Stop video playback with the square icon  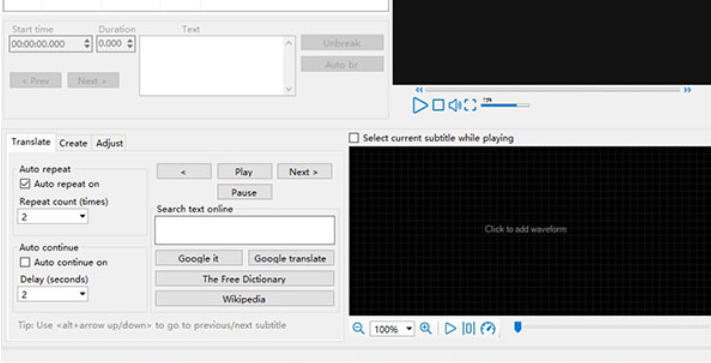438,105
